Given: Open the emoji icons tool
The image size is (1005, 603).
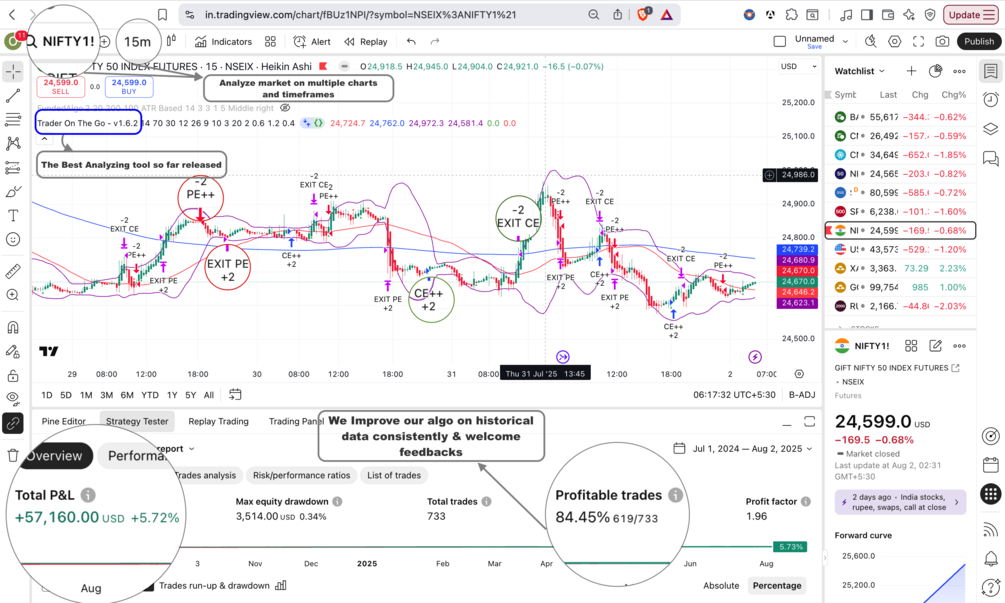Looking at the screenshot, I should [x=13, y=239].
